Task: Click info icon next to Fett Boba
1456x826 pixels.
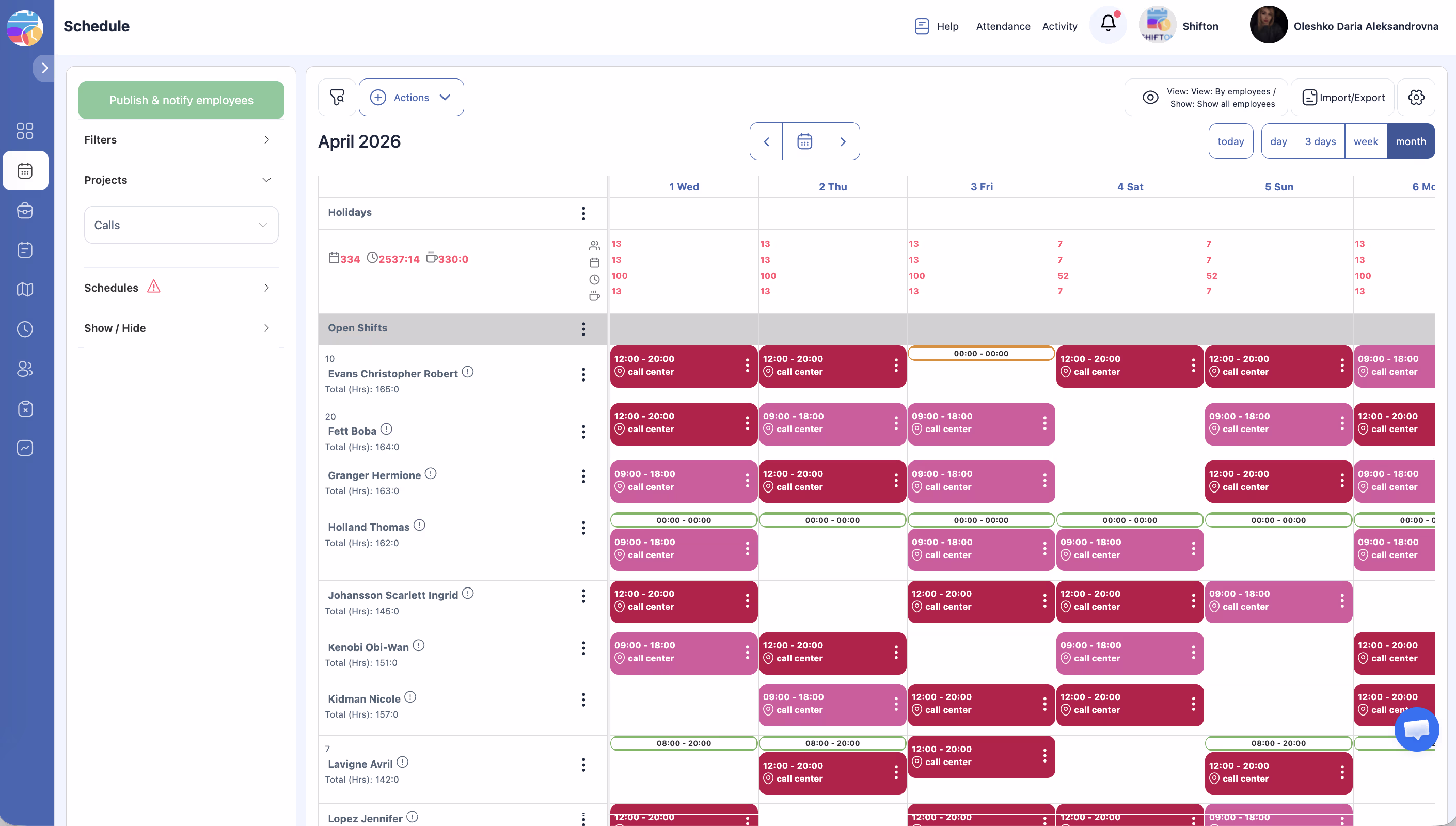Action: click(x=386, y=429)
